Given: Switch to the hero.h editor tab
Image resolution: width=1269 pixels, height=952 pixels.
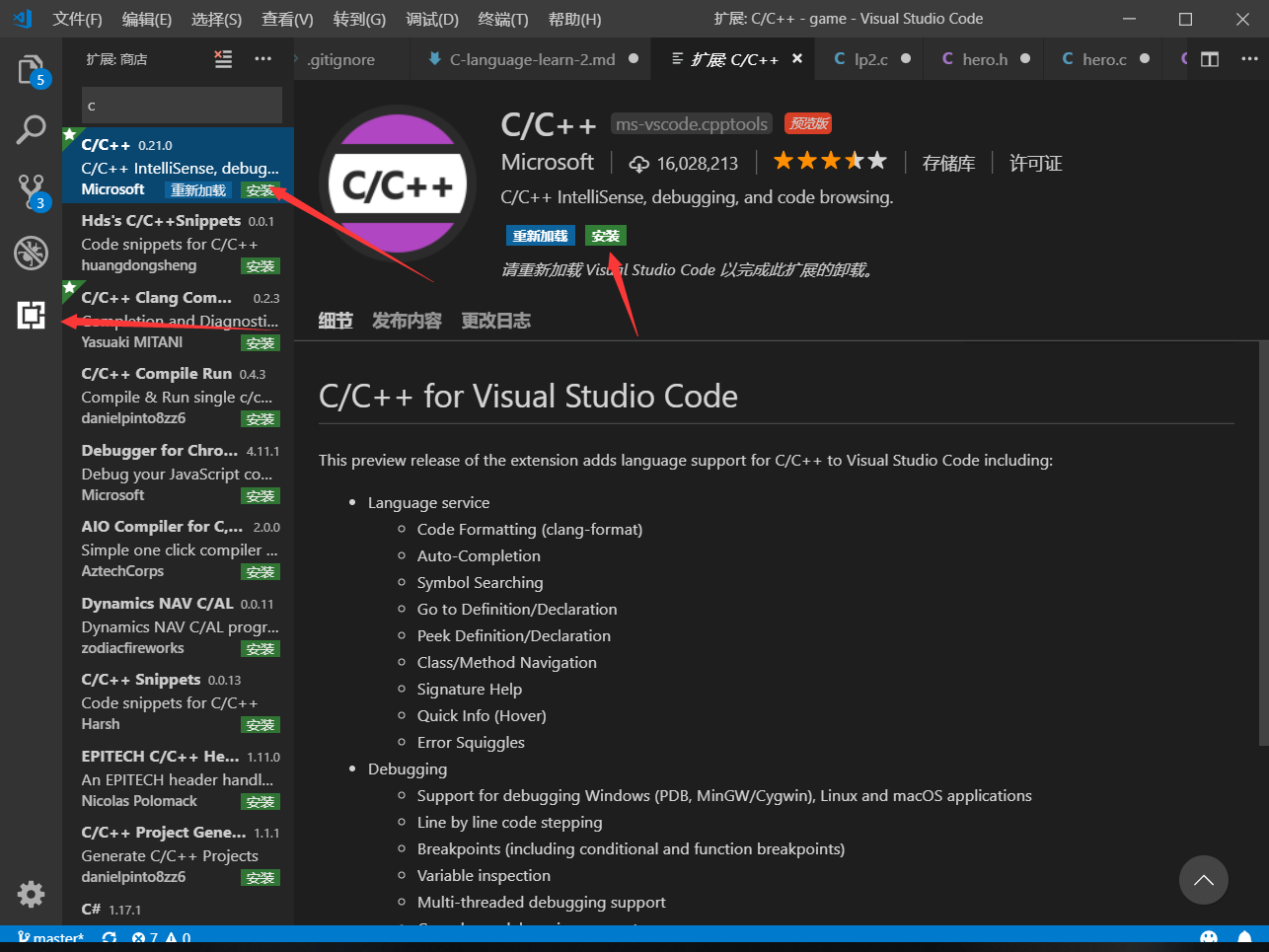Looking at the screenshot, I should coord(984,59).
